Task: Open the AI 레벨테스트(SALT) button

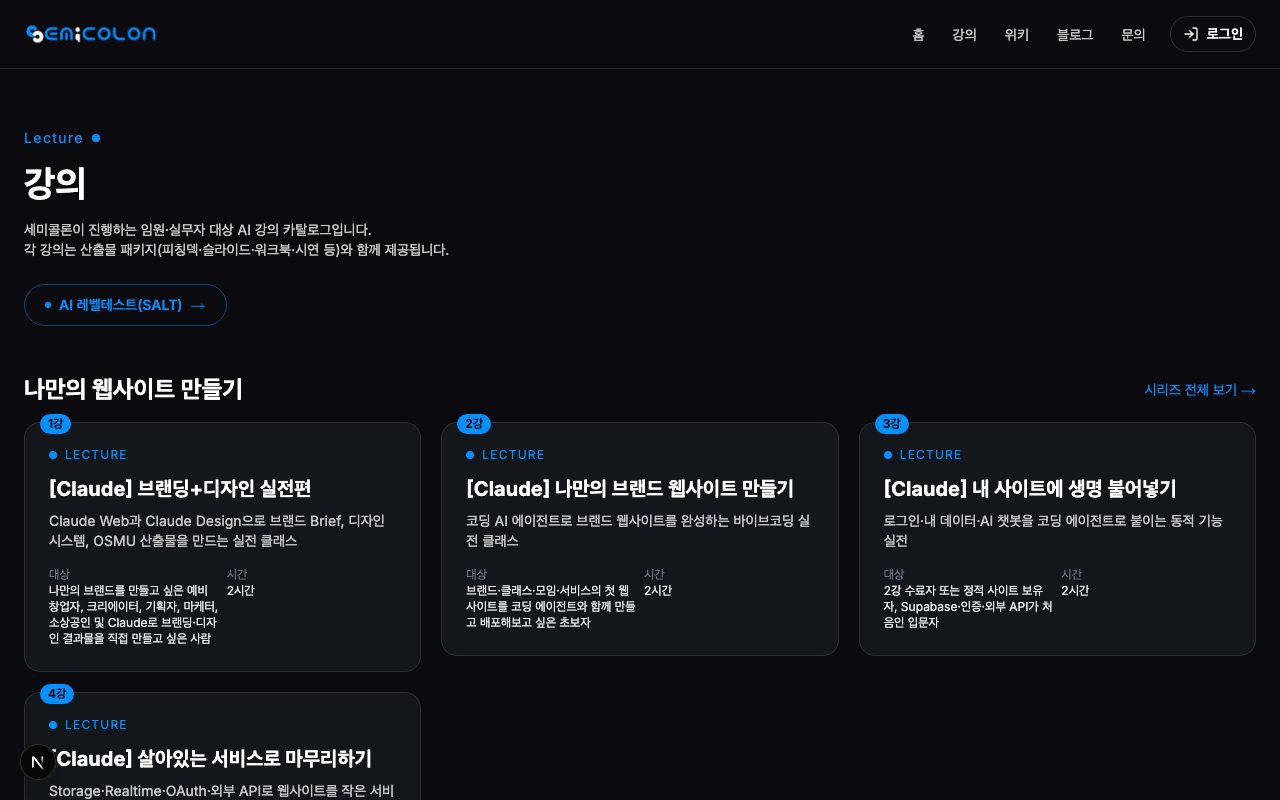Action: point(125,305)
